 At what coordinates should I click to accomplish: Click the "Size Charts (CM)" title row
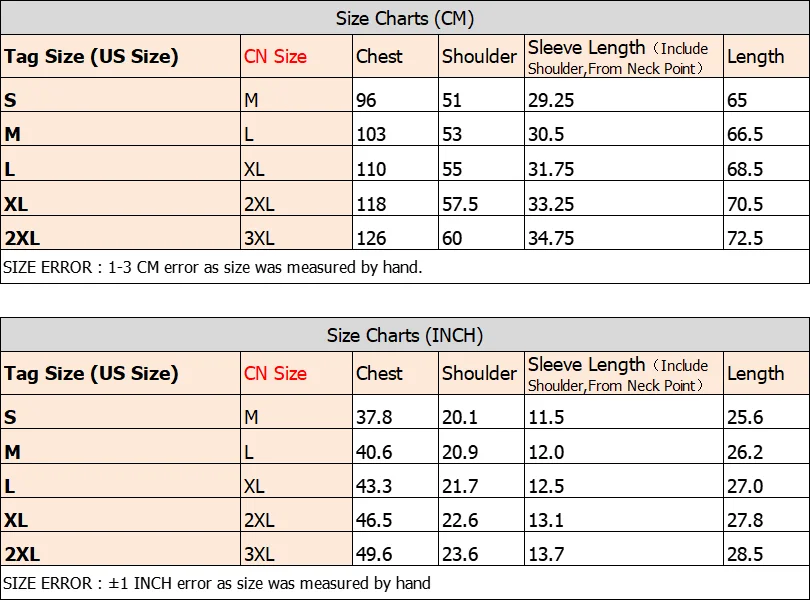tap(404, 19)
